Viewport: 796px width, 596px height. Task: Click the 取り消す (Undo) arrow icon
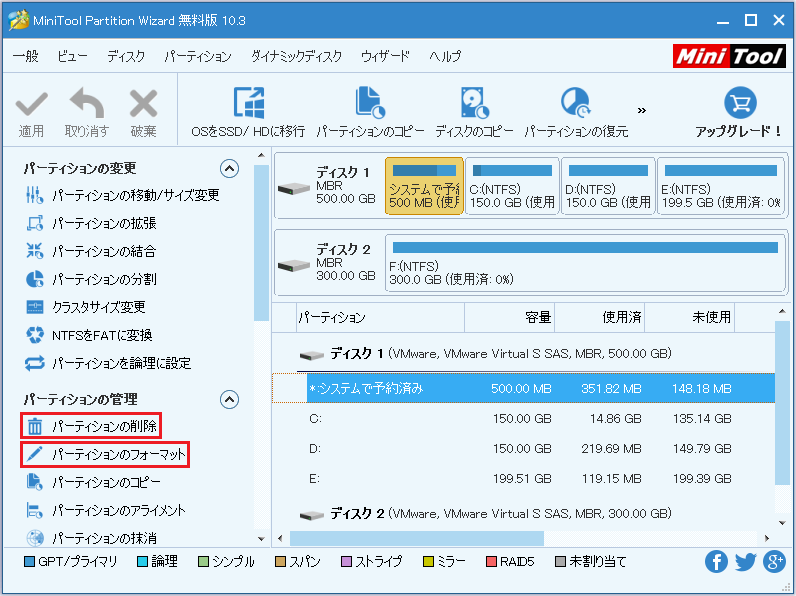click(x=87, y=103)
